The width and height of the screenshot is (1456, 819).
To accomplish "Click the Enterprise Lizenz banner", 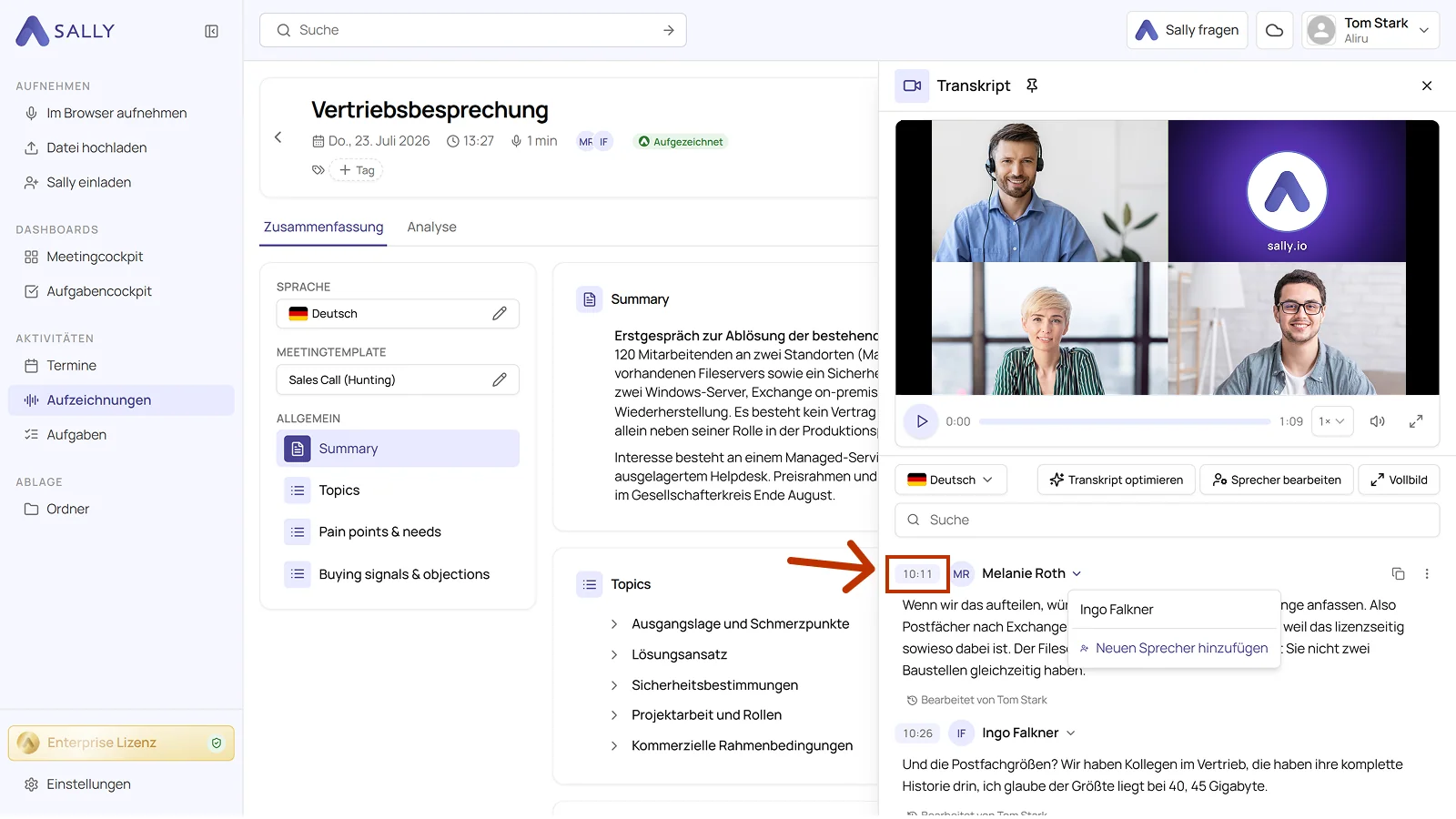I will pyautogui.click(x=121, y=743).
